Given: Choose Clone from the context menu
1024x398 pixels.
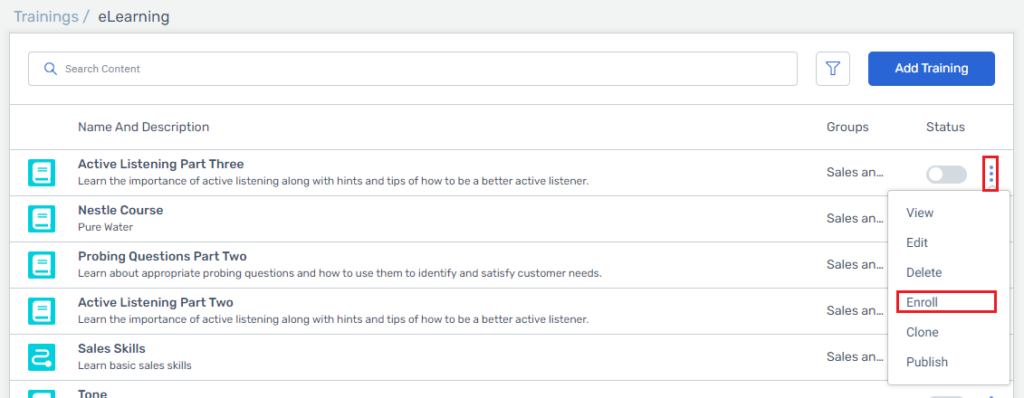Looking at the screenshot, I should click(922, 332).
